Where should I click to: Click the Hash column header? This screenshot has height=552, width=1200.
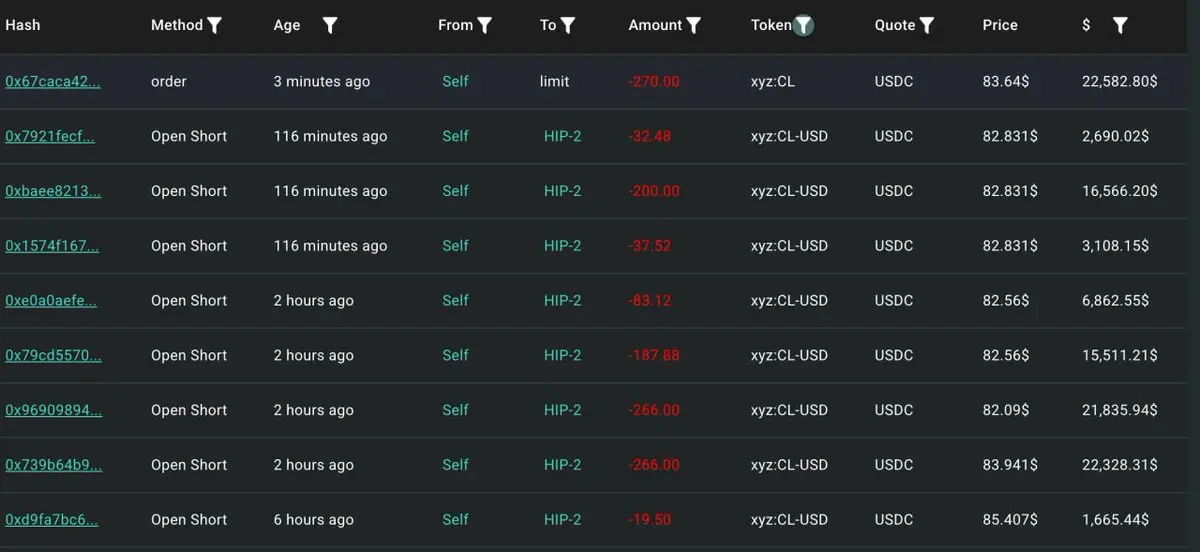point(23,26)
